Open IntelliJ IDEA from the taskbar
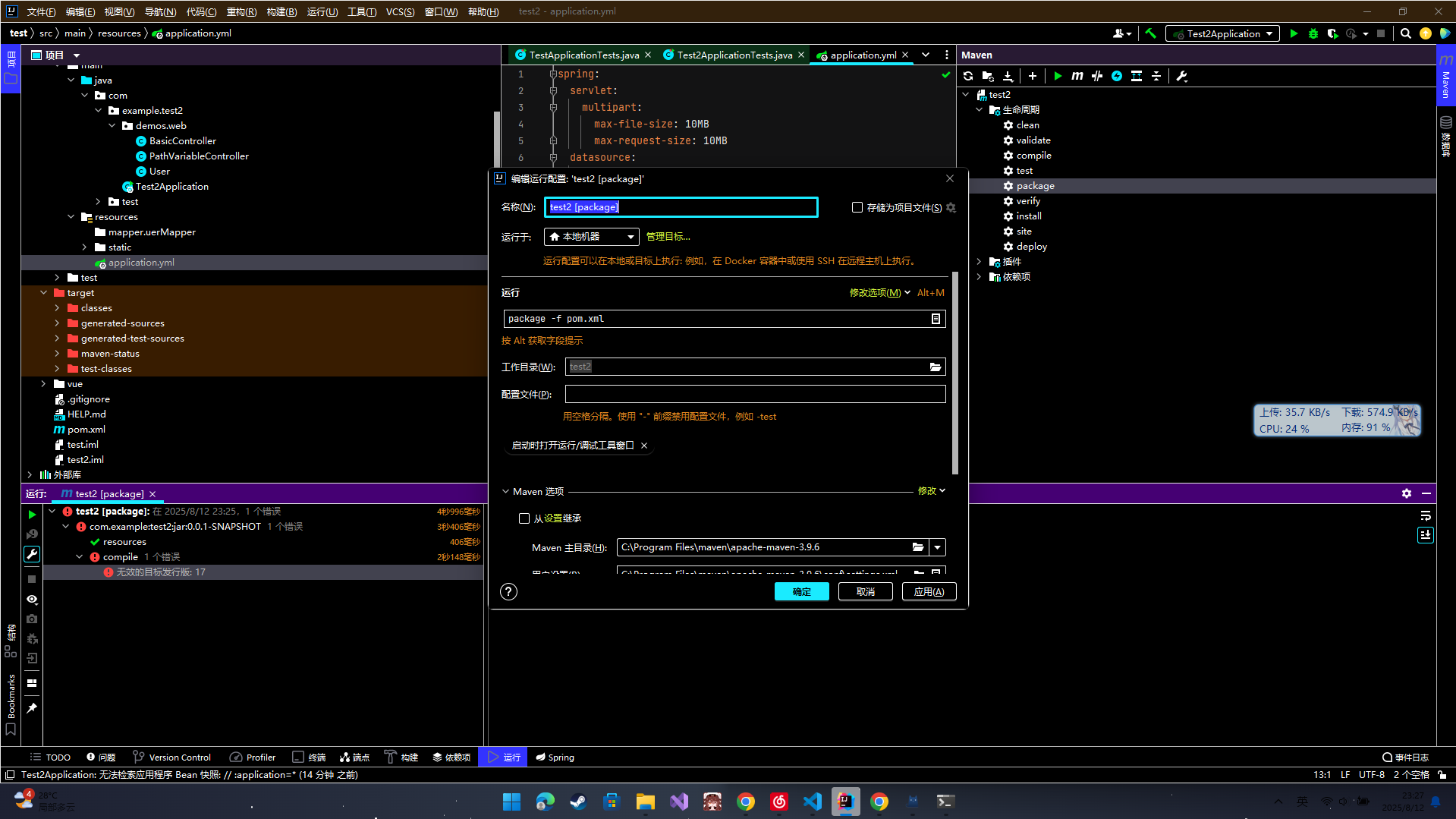 tap(845, 802)
